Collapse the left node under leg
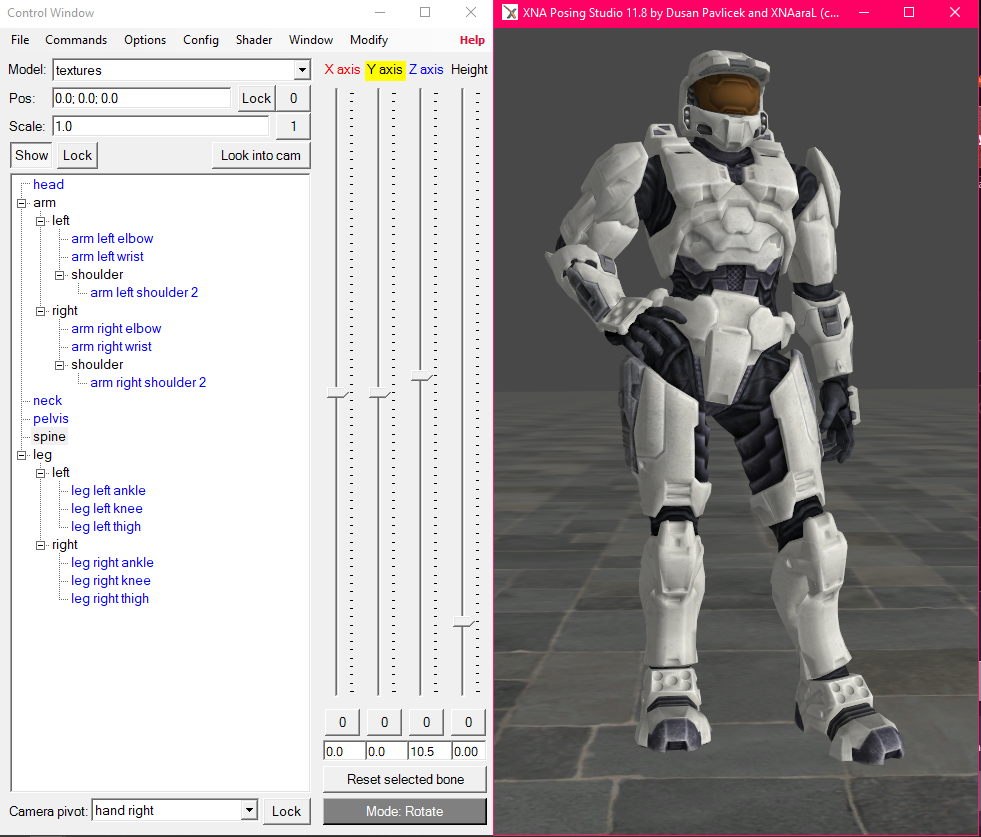This screenshot has width=981, height=837. click(x=41, y=474)
